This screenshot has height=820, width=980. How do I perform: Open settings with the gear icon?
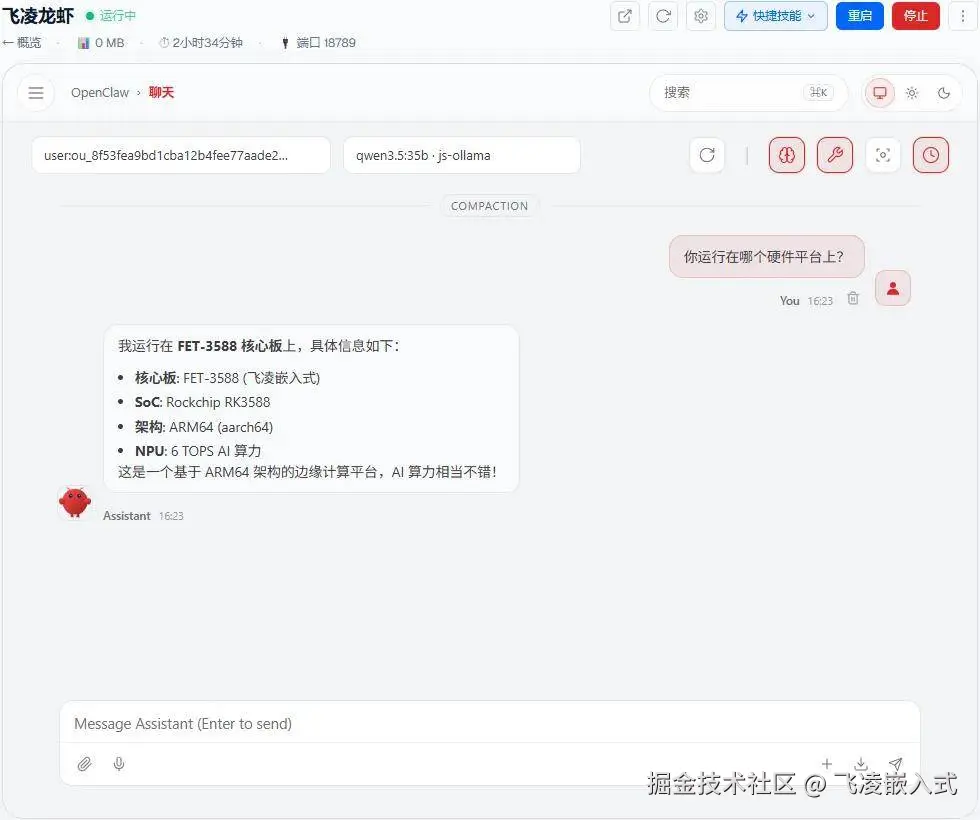coord(701,16)
